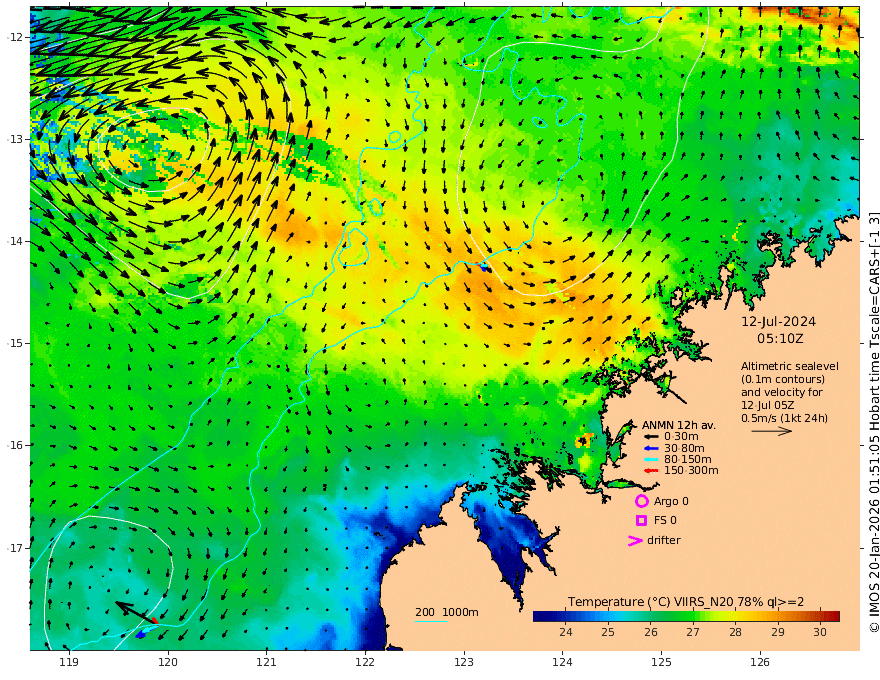The width and height of the screenshot is (880, 680).
Task: Click the red 150-300m legend arrow
Action: point(651,471)
